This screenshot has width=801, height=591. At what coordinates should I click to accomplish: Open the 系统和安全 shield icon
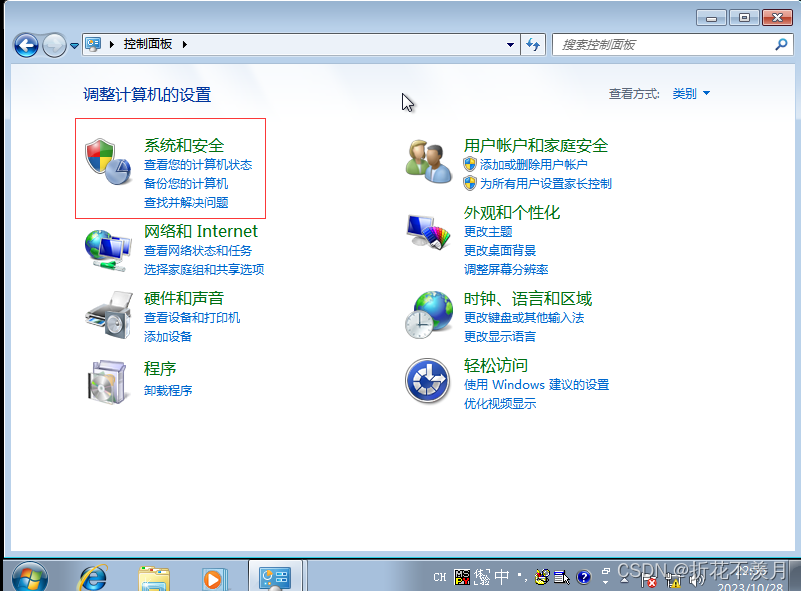click(108, 161)
